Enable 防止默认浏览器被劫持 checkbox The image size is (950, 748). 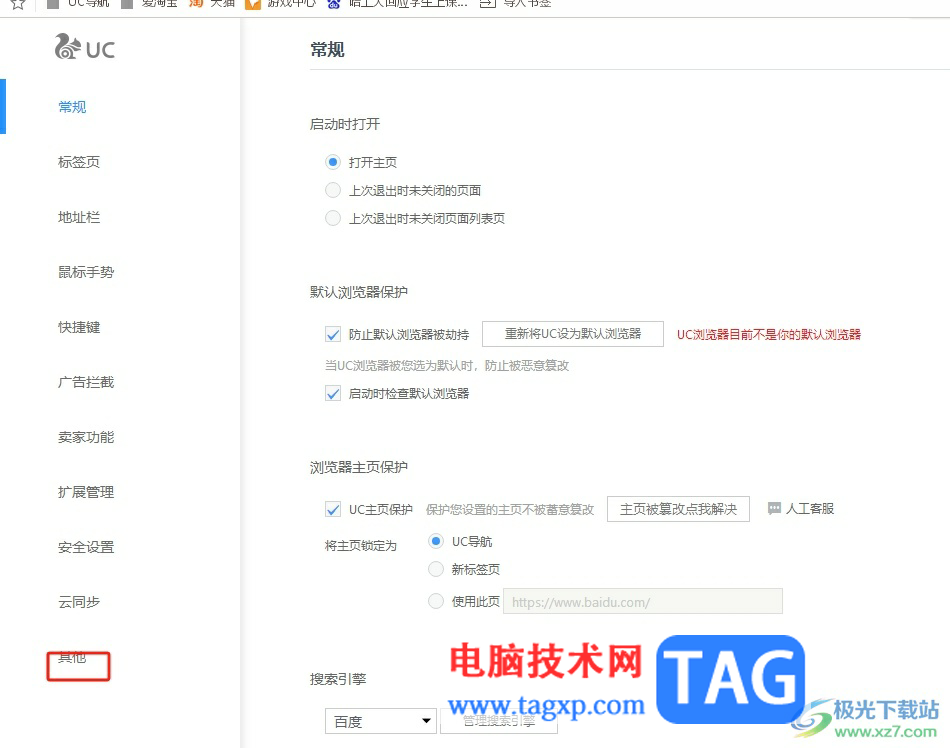(332, 334)
